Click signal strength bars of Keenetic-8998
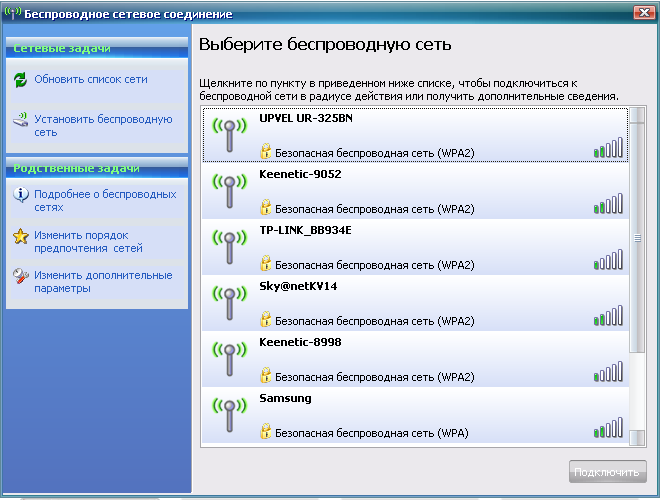 coord(608,371)
